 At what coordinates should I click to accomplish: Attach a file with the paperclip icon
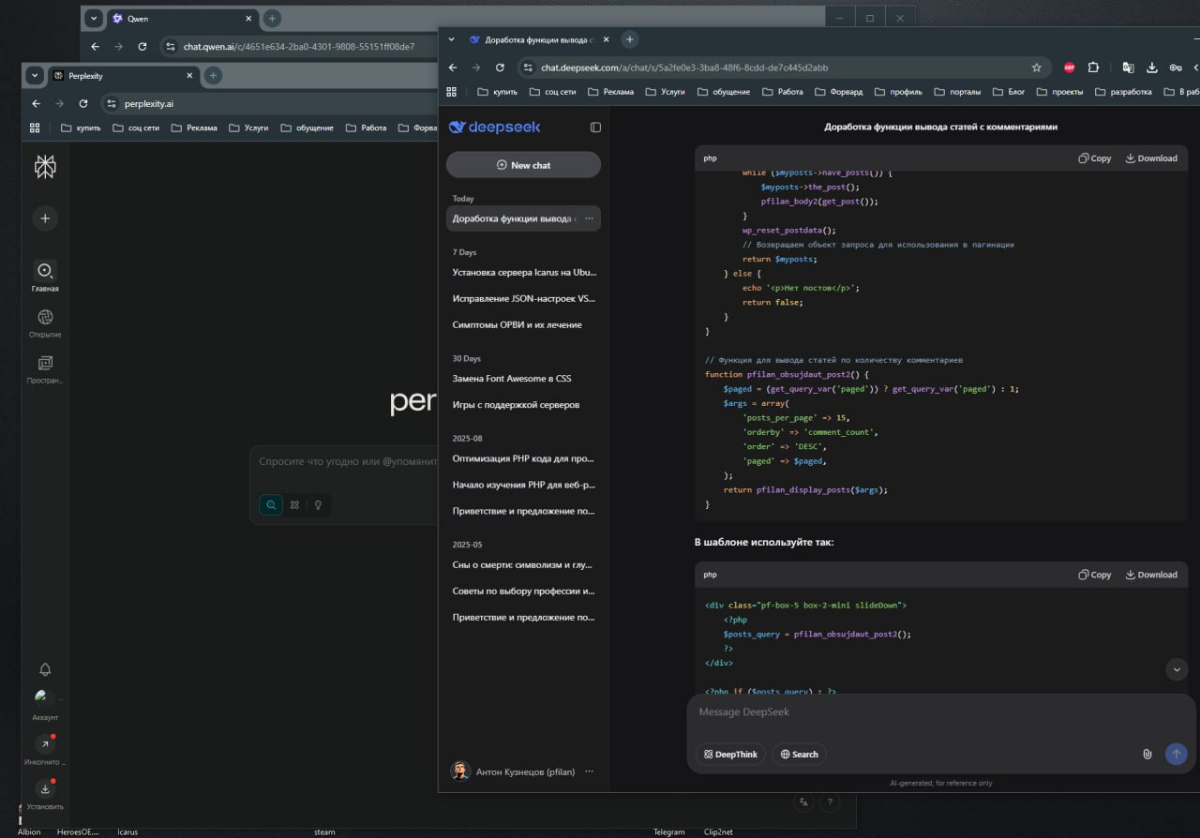(x=1147, y=754)
